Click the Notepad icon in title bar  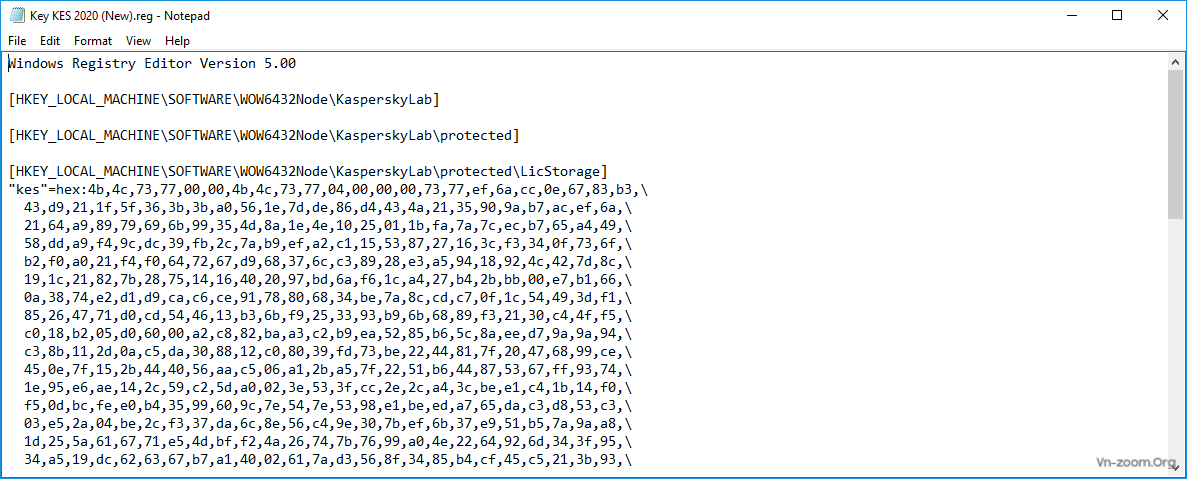pyautogui.click(x=17, y=15)
